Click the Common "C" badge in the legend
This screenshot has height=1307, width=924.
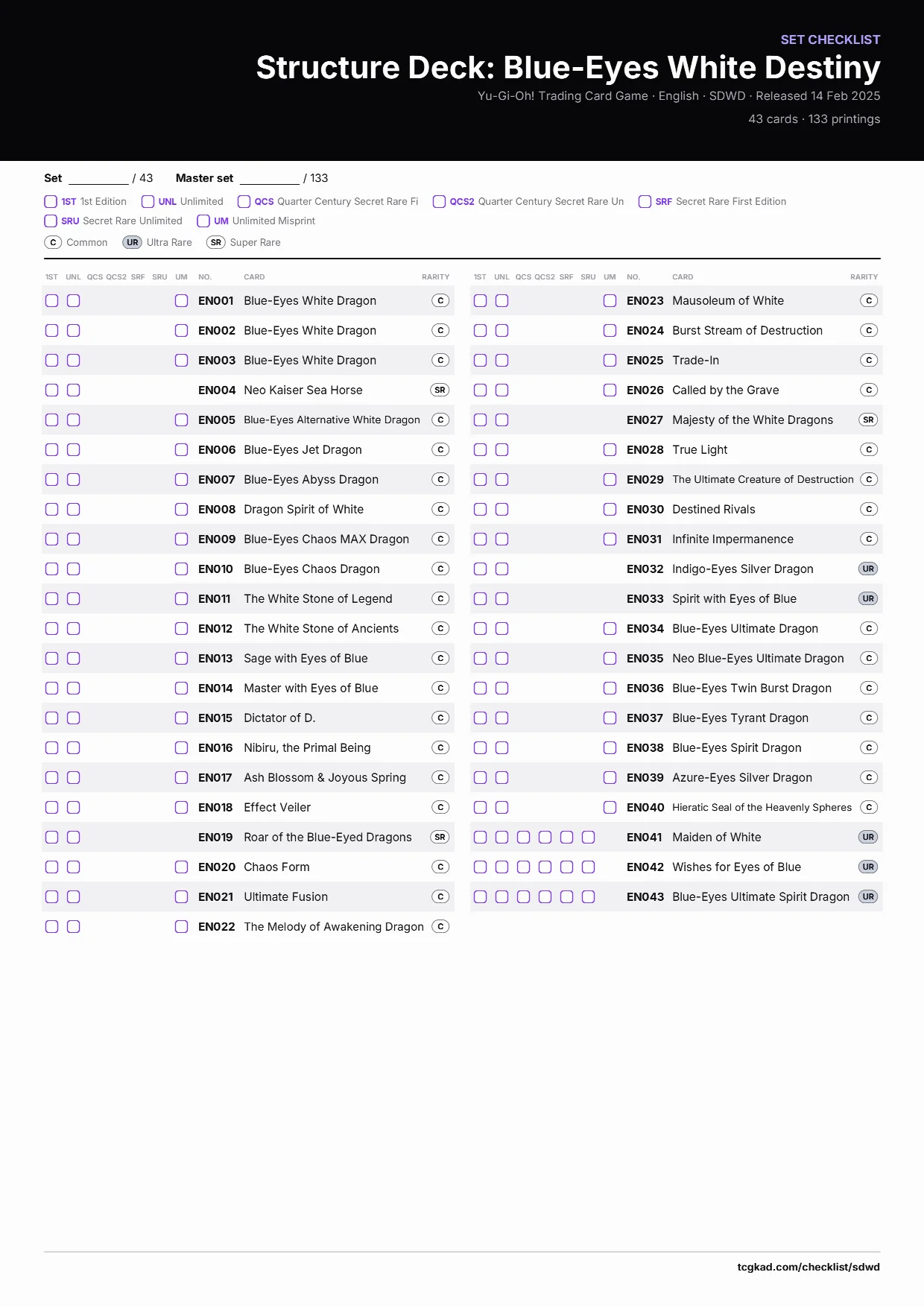point(53,242)
